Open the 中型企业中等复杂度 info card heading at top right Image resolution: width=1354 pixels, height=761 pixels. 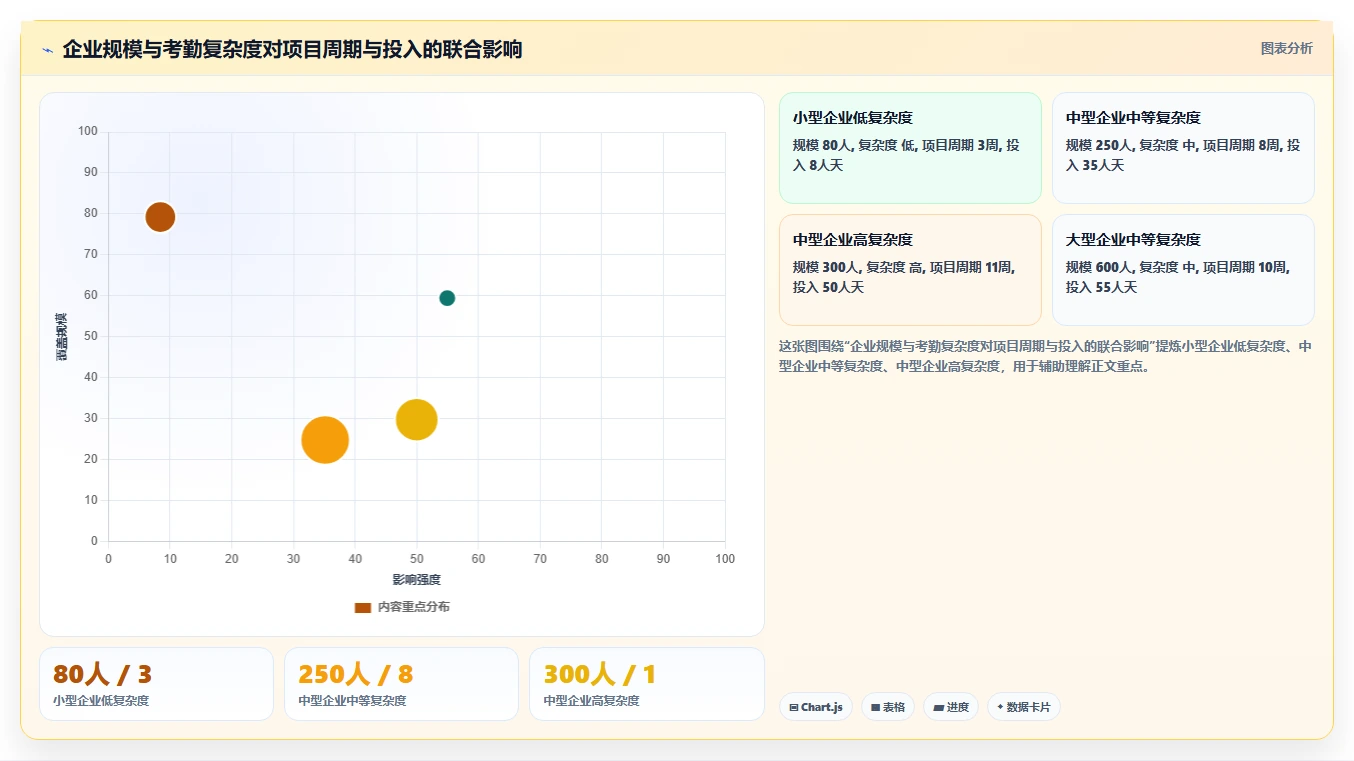click(1133, 118)
